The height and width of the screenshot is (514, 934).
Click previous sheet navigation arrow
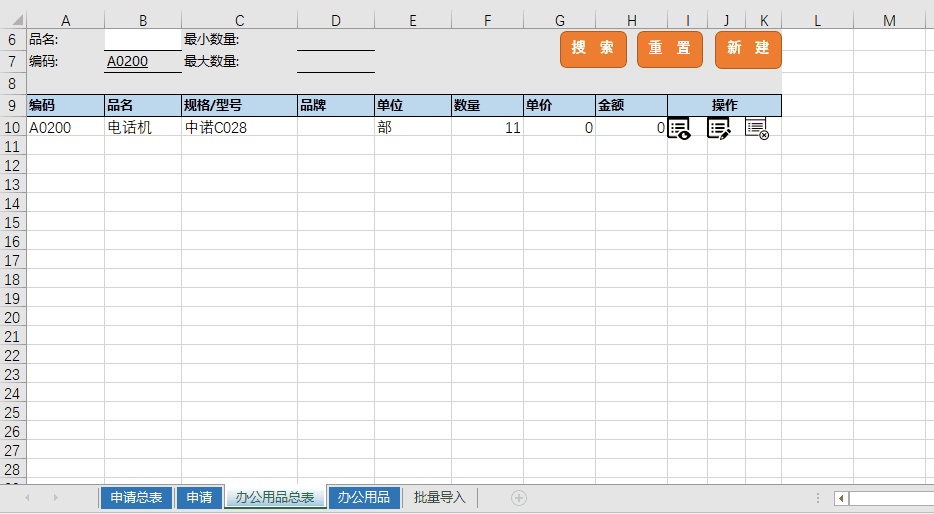[27, 497]
